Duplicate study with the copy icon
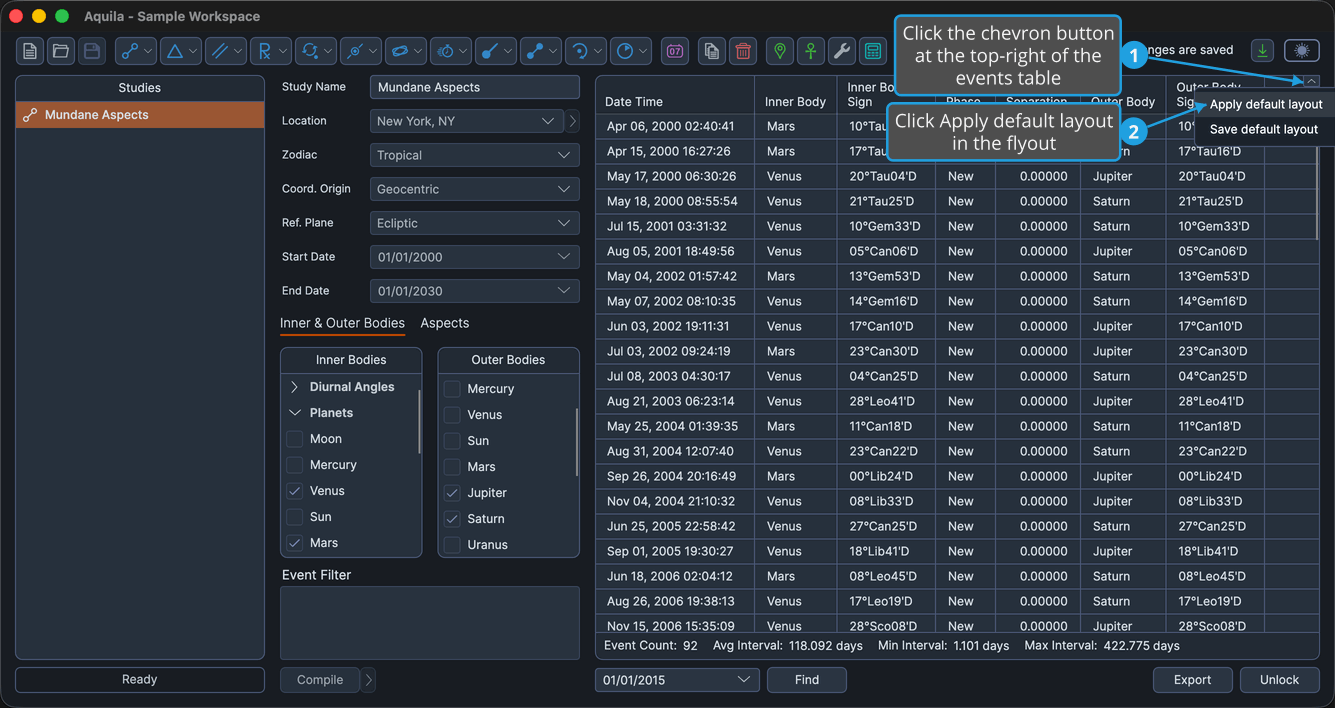Viewport: 1335px width, 708px height. (x=711, y=51)
